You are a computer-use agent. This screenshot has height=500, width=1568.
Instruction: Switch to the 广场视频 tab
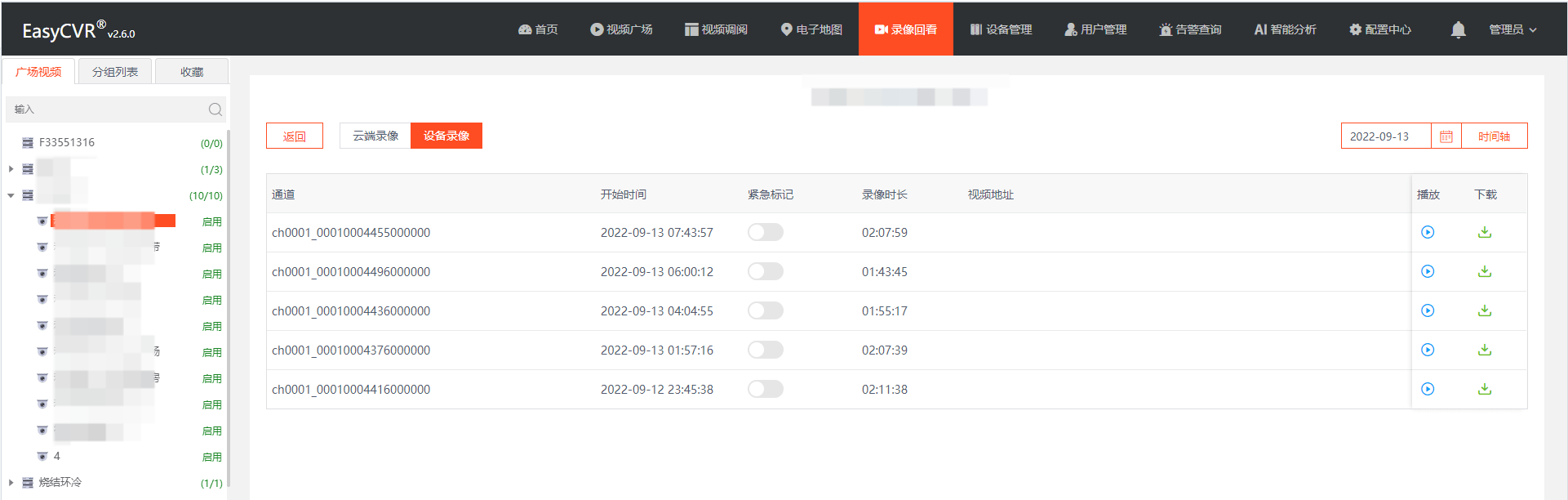pos(38,72)
